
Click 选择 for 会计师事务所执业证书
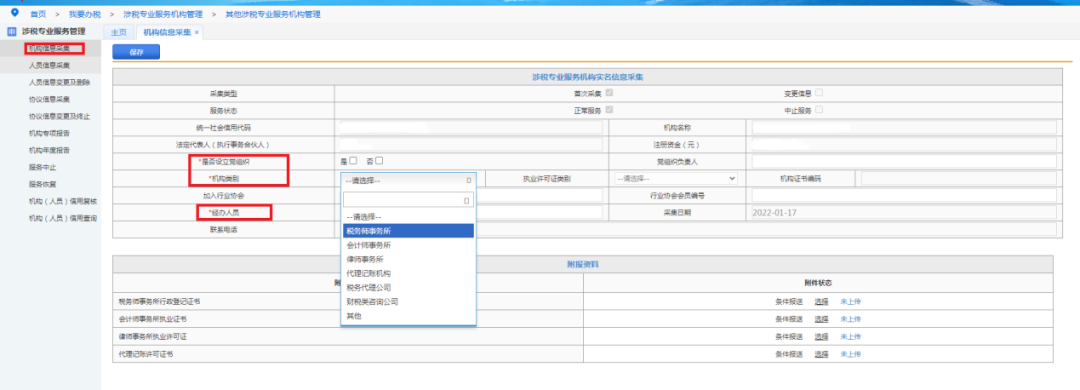821,319
